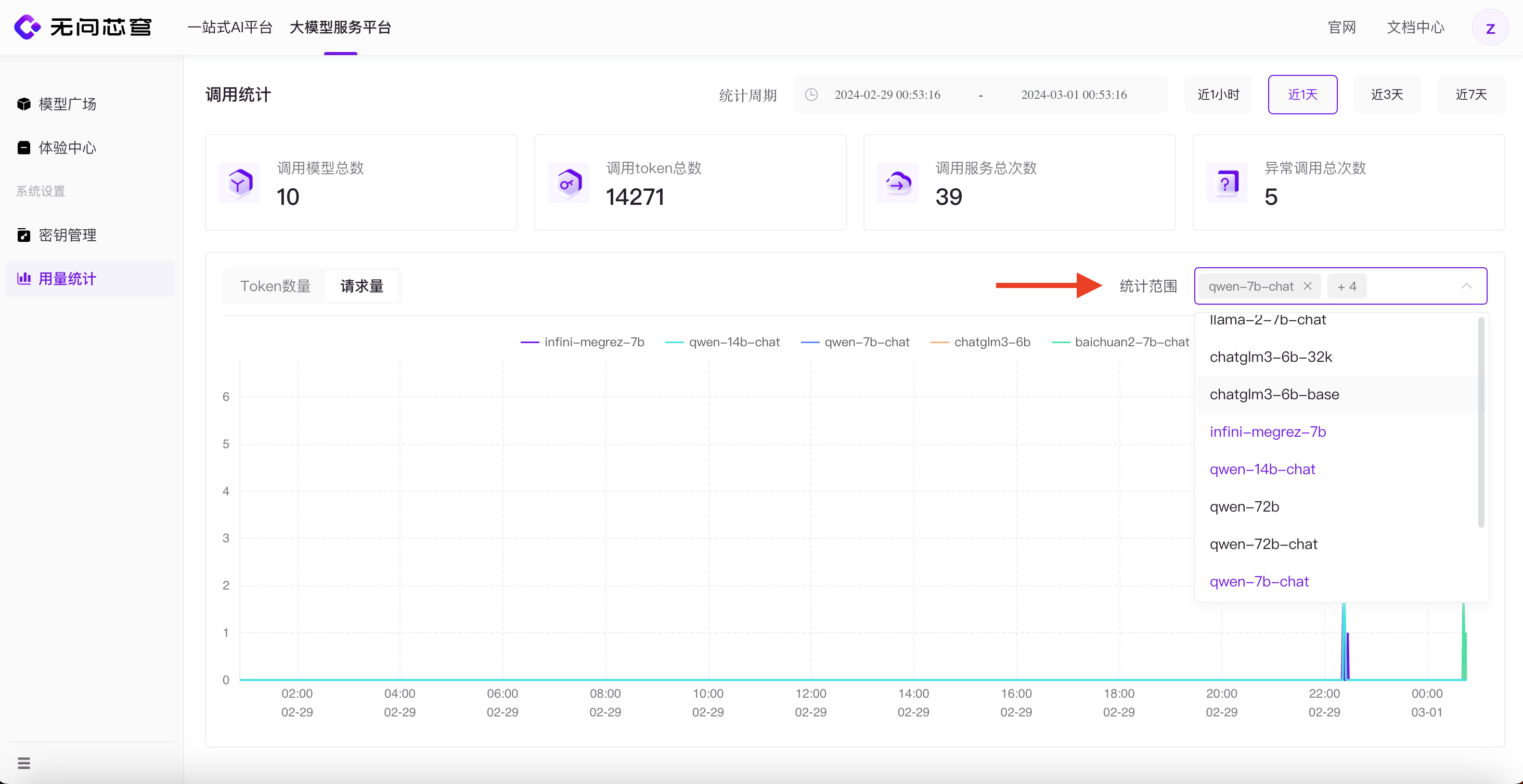The height and width of the screenshot is (784, 1523).
Task: Select qwen-72b option
Action: pyautogui.click(x=1336, y=506)
